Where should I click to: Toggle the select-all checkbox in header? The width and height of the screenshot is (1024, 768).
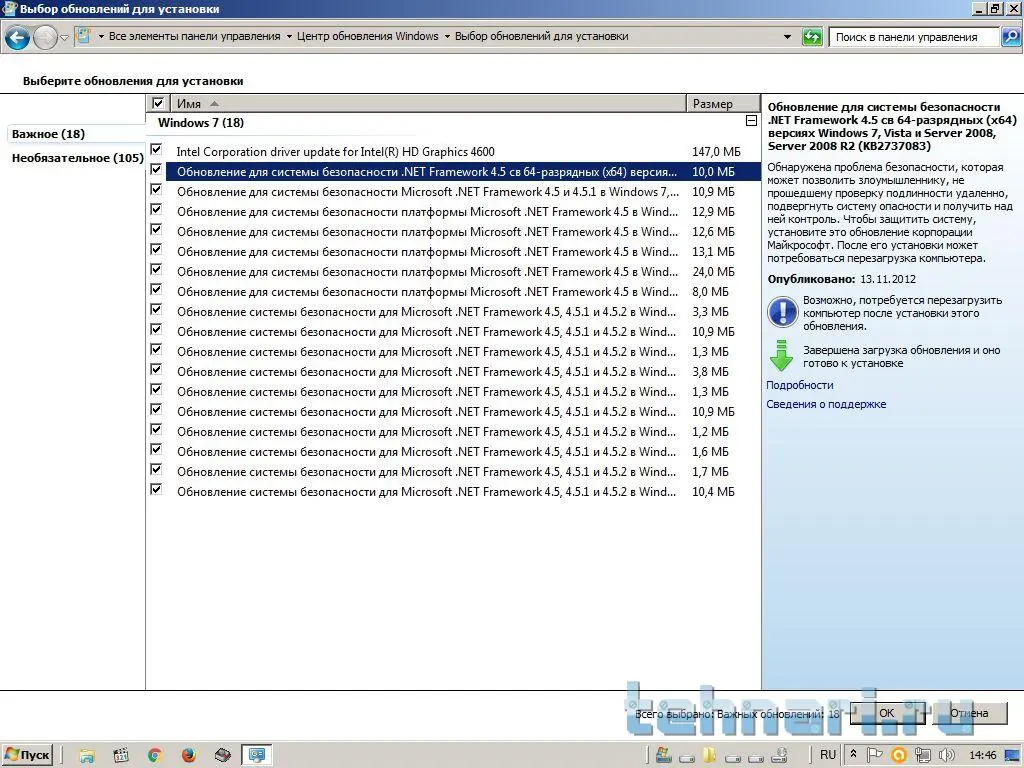pos(157,103)
